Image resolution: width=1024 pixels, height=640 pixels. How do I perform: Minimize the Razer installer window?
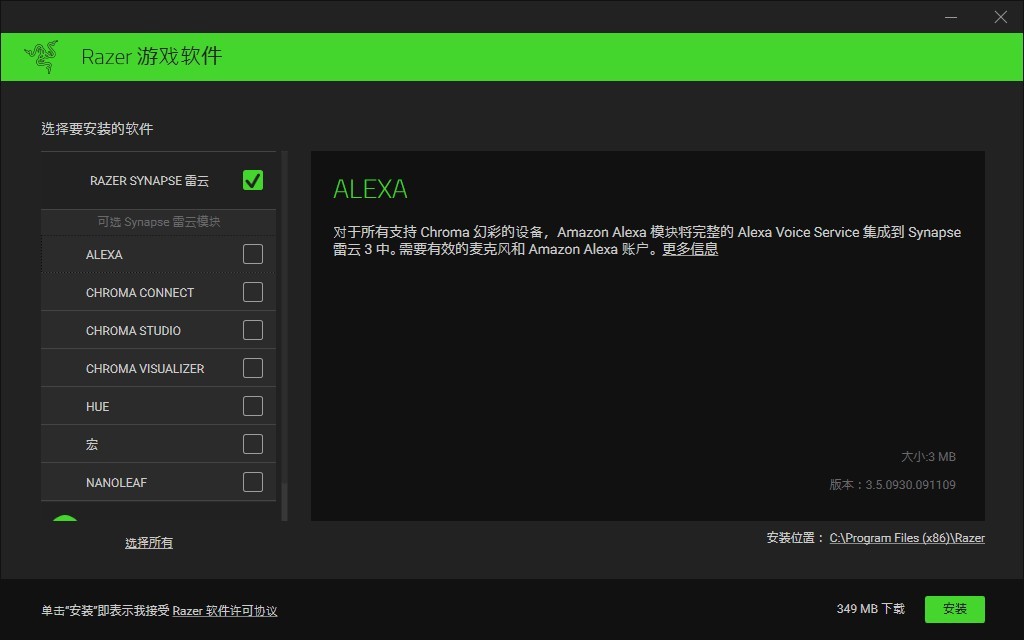point(951,17)
